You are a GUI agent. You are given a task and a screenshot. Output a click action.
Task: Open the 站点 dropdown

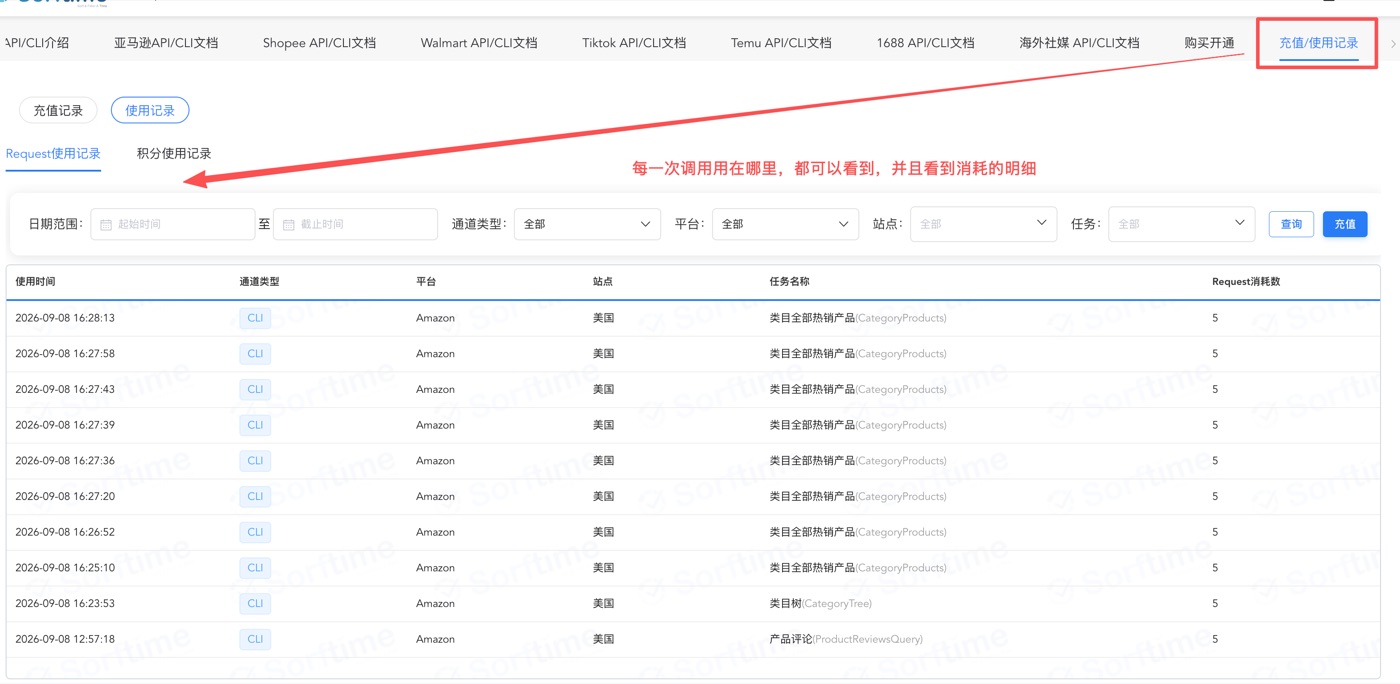point(983,224)
